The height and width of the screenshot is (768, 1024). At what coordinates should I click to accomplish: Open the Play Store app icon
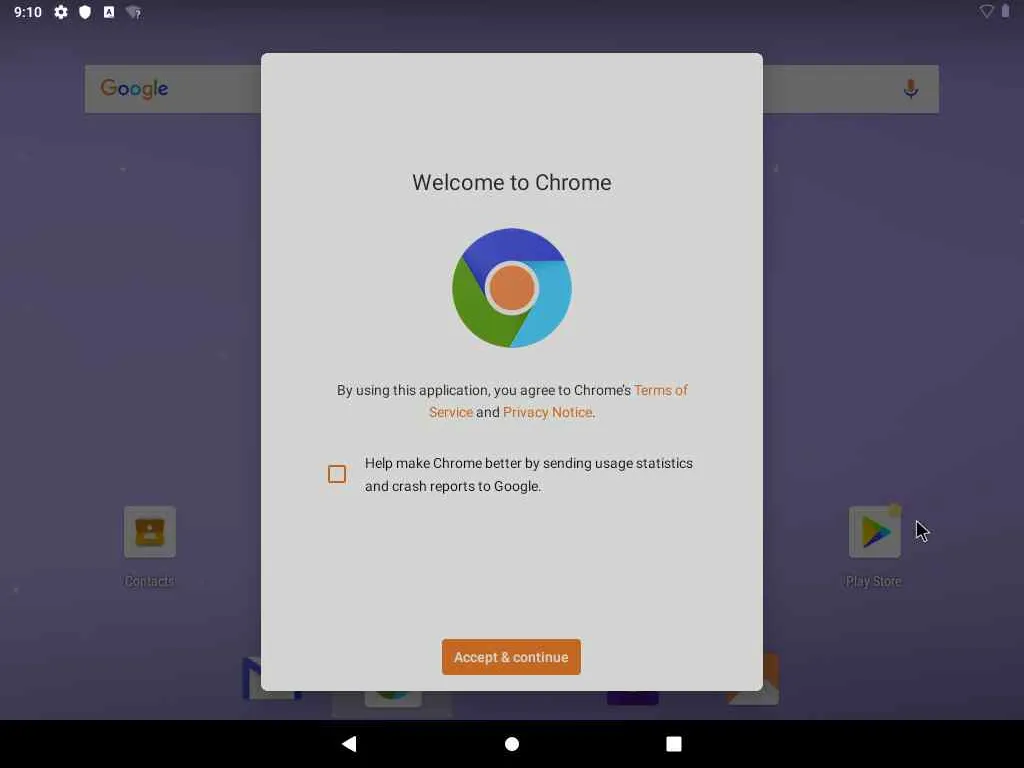[874, 532]
